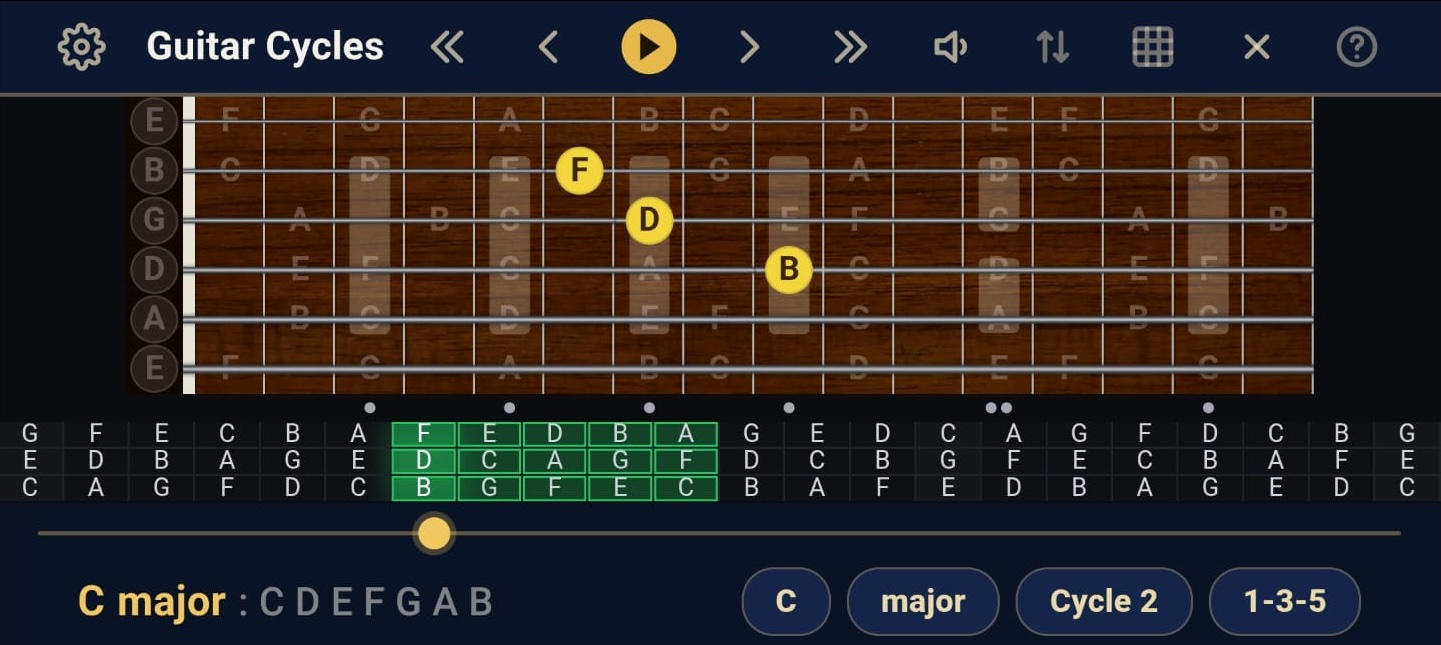Screen dimensions: 1441x645
Task: Select the high E string label
Action: tap(154, 121)
